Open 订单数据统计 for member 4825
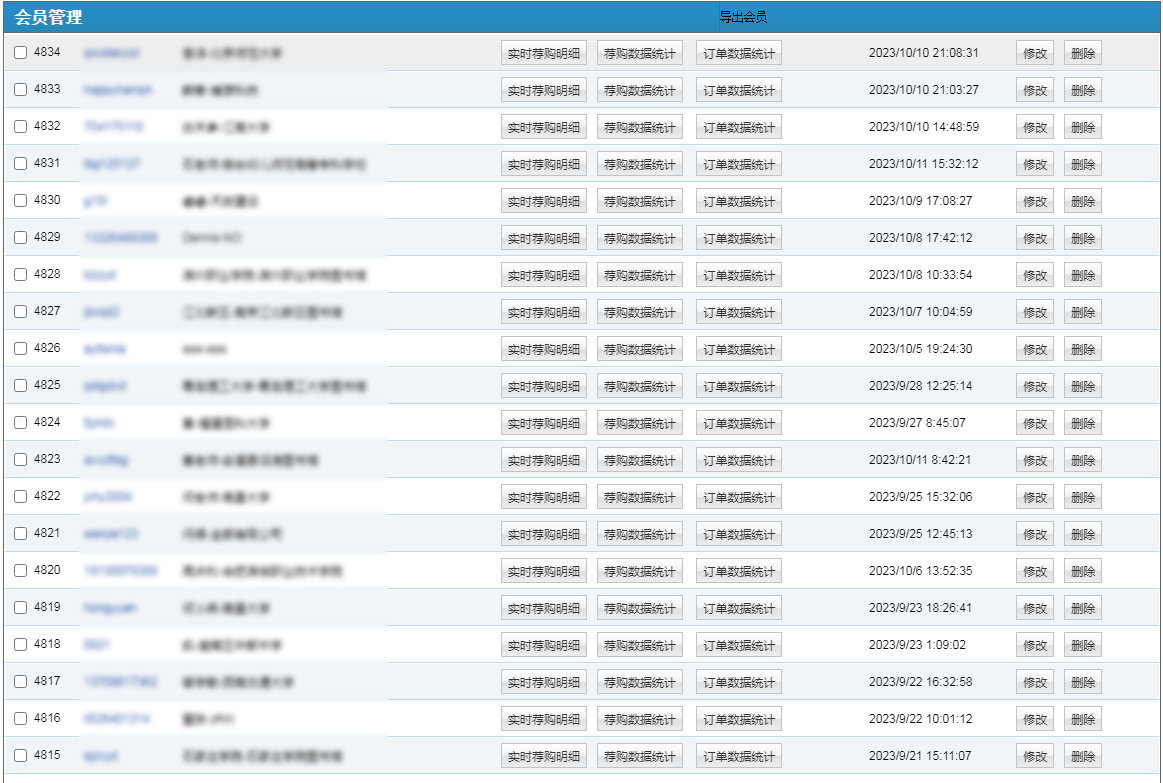 pos(738,387)
